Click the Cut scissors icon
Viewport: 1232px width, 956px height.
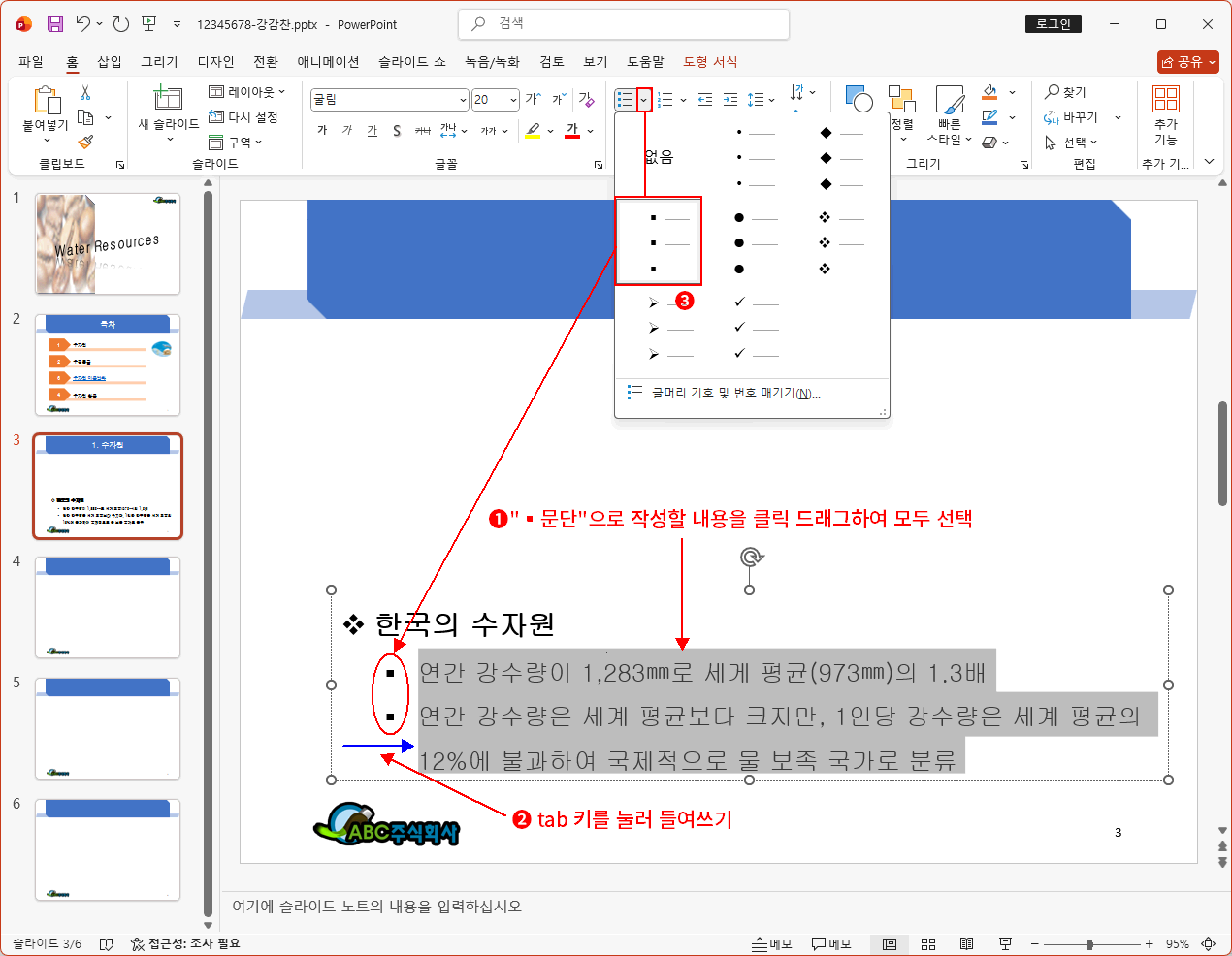click(85, 93)
